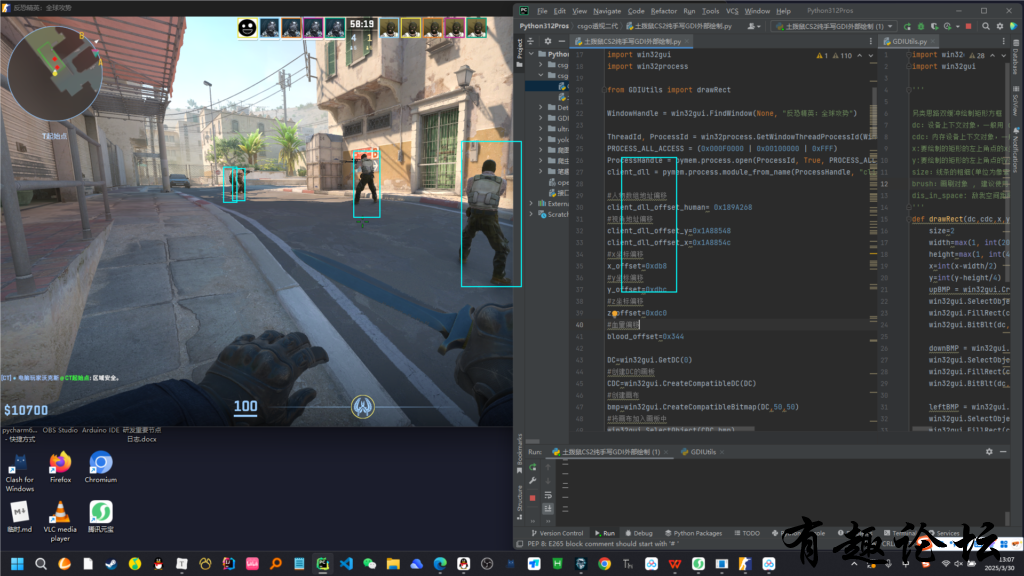
Task: Click the red Stop square in the Run tool window
Action: (x=532, y=498)
